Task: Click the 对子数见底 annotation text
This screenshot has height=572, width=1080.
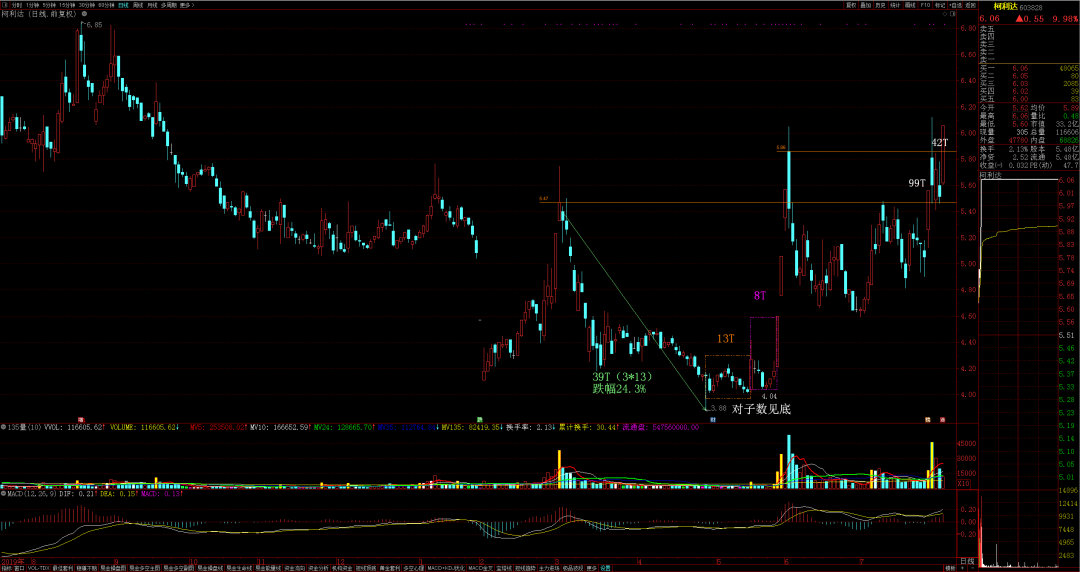Action: pos(761,409)
